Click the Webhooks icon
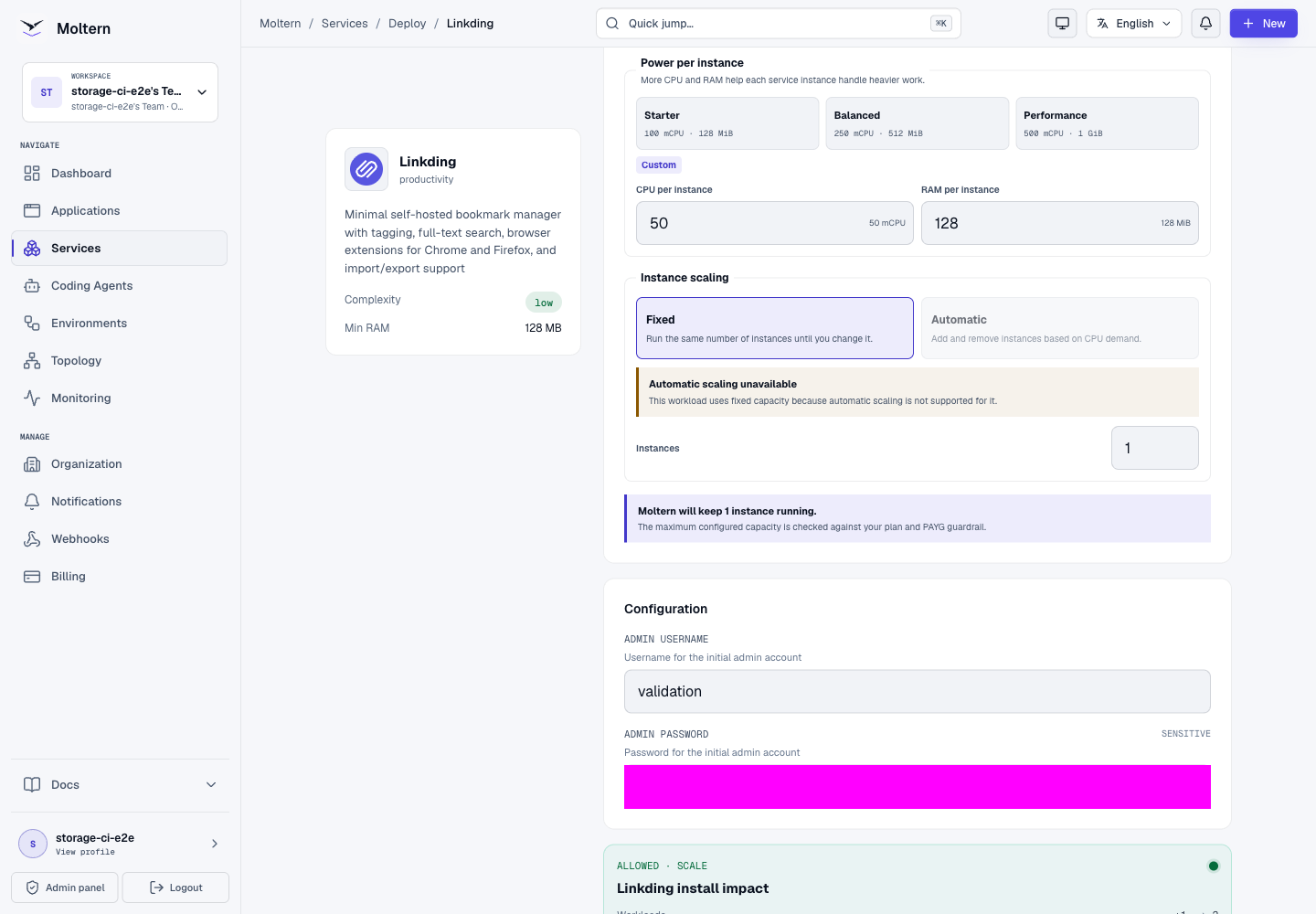1316x914 pixels. coord(32,539)
